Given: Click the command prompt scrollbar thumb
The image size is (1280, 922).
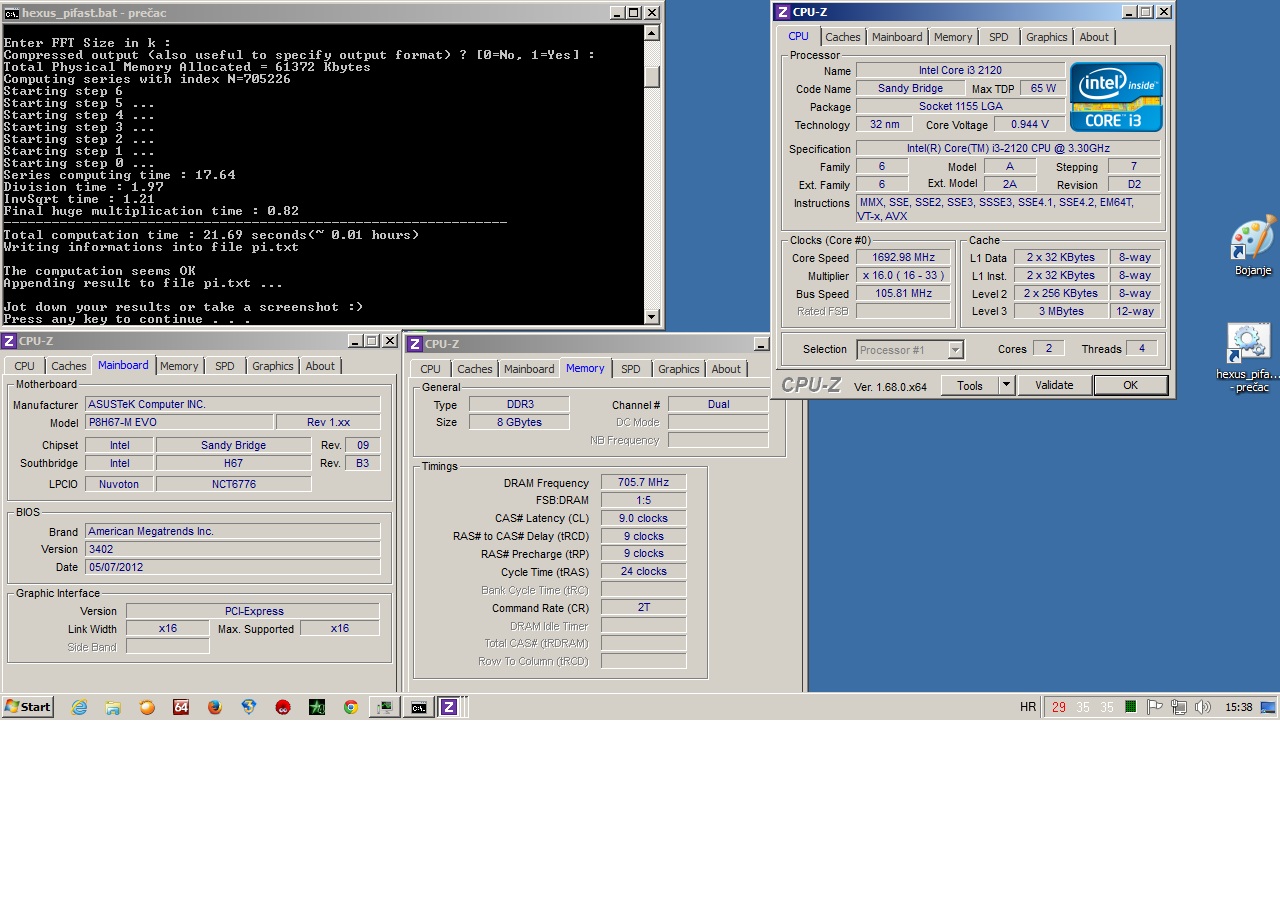Looking at the screenshot, I should tap(652, 77).
